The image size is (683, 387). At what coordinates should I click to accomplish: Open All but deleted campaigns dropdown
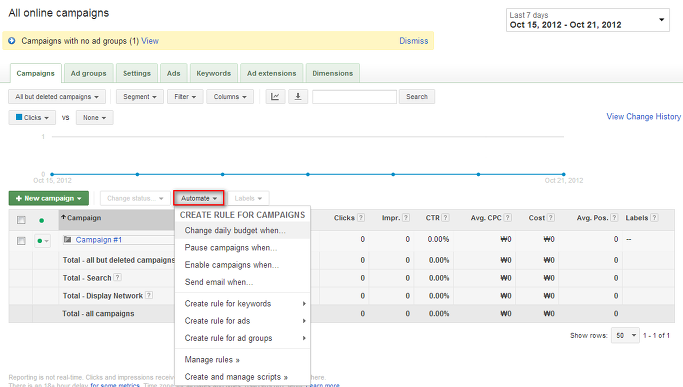(x=57, y=97)
